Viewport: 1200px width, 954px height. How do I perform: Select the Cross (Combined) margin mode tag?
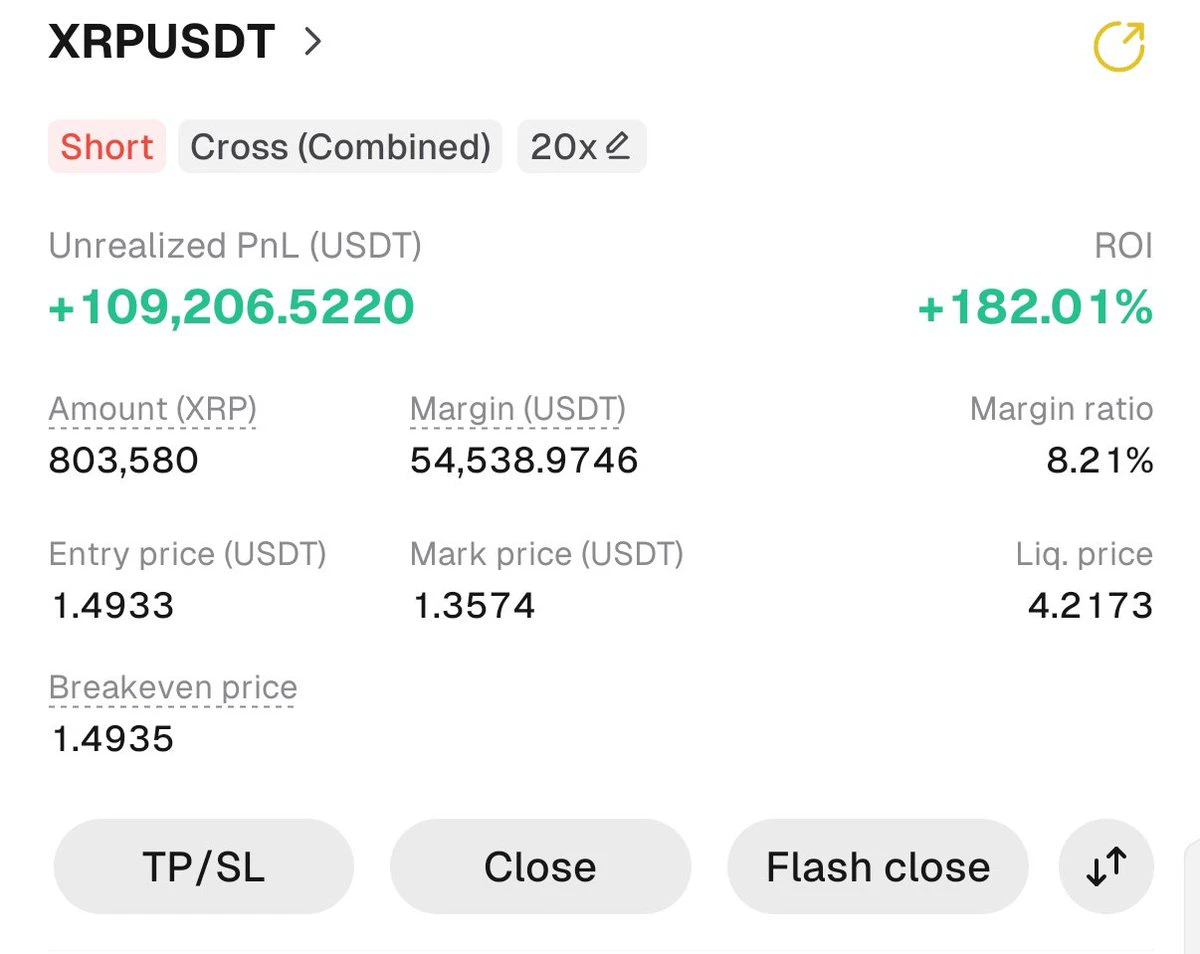pyautogui.click(x=340, y=147)
